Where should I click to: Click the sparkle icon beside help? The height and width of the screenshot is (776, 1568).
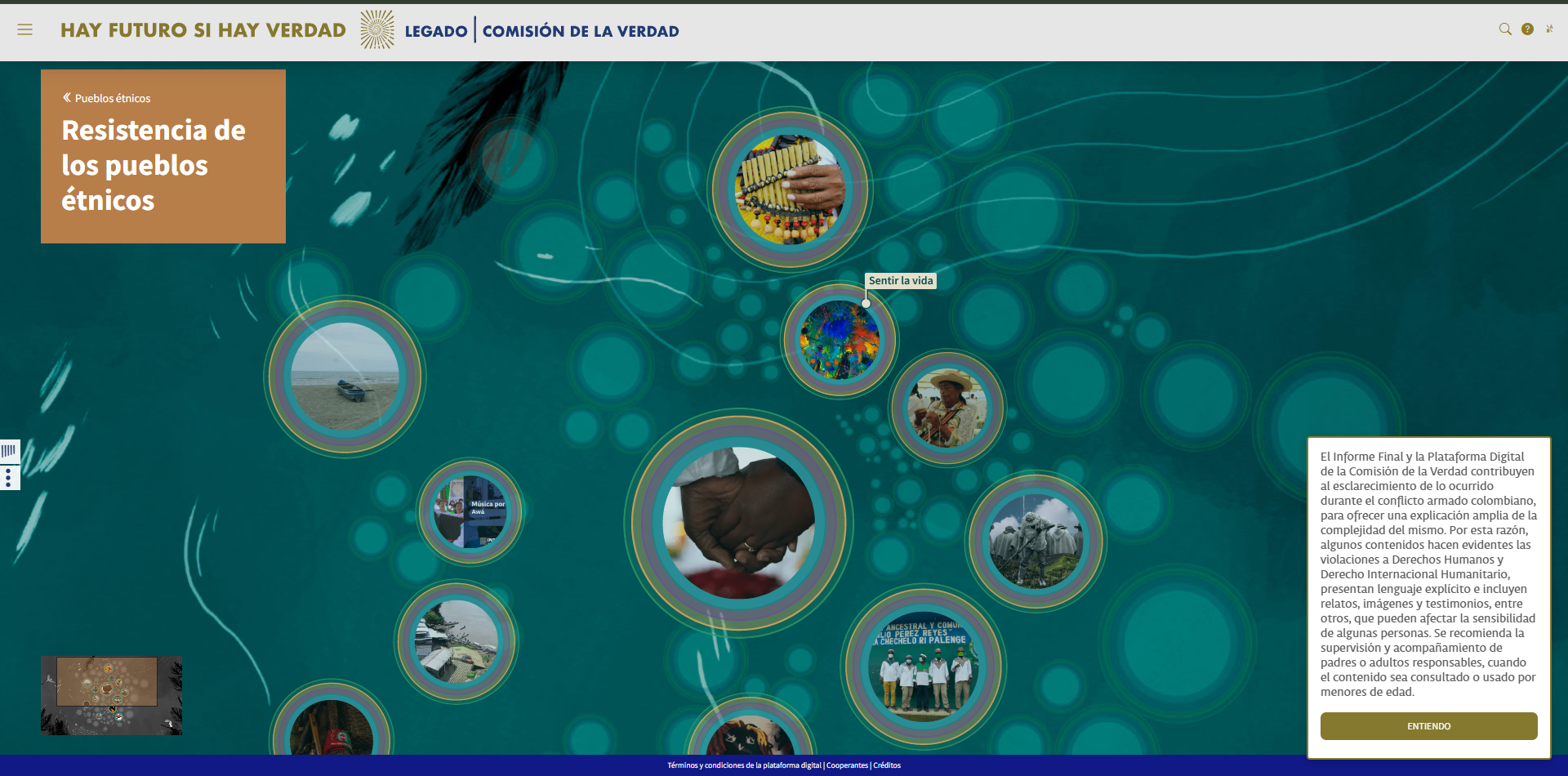[1549, 29]
